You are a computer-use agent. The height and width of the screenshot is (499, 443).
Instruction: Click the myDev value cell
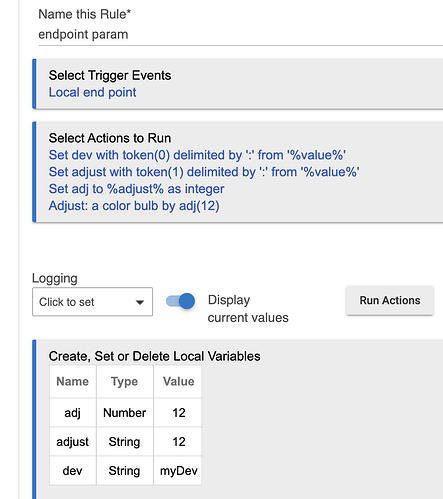click(179, 471)
